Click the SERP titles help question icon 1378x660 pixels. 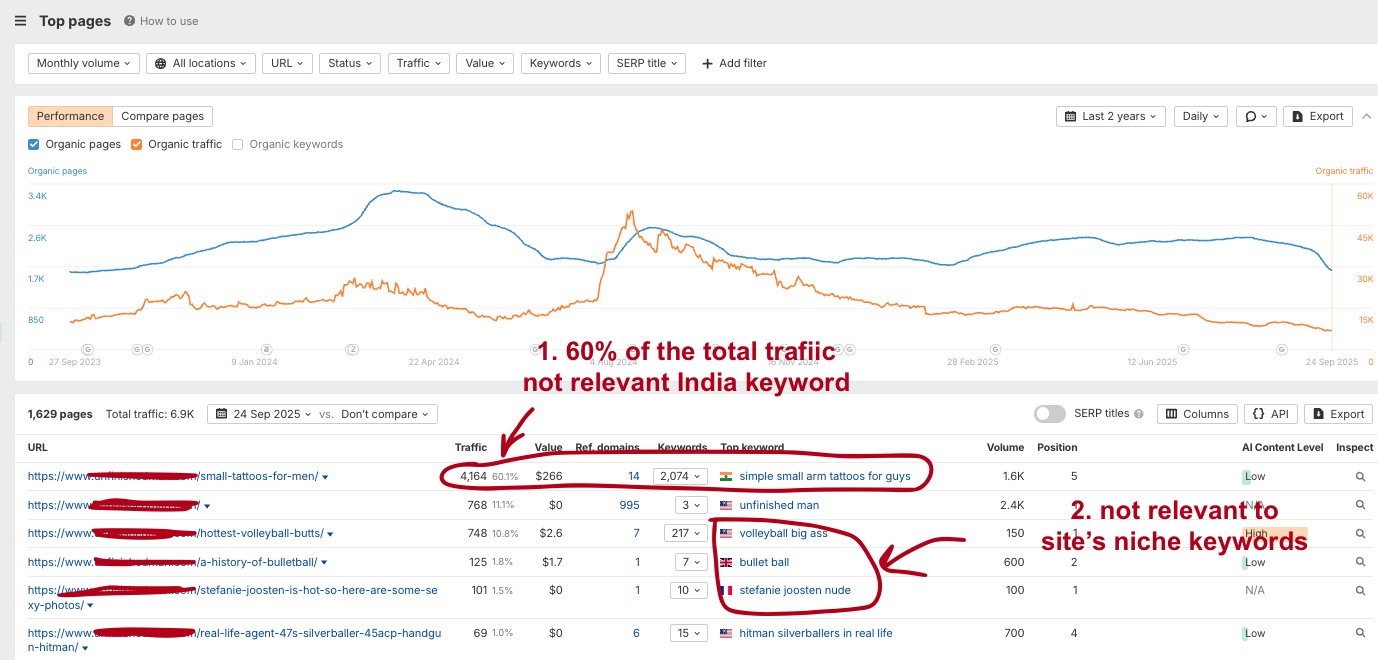pos(1139,414)
